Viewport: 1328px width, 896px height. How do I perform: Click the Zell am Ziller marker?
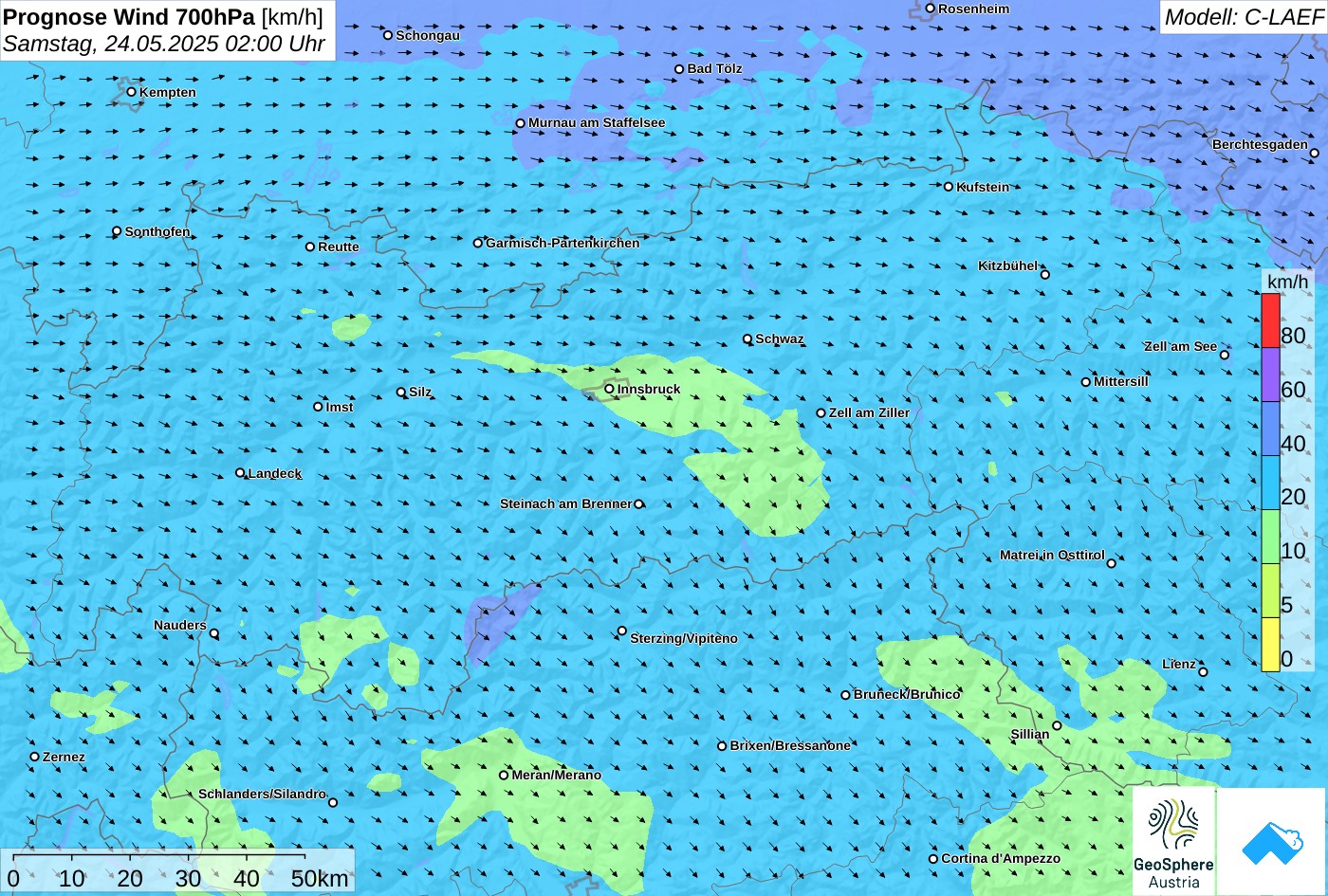(821, 413)
